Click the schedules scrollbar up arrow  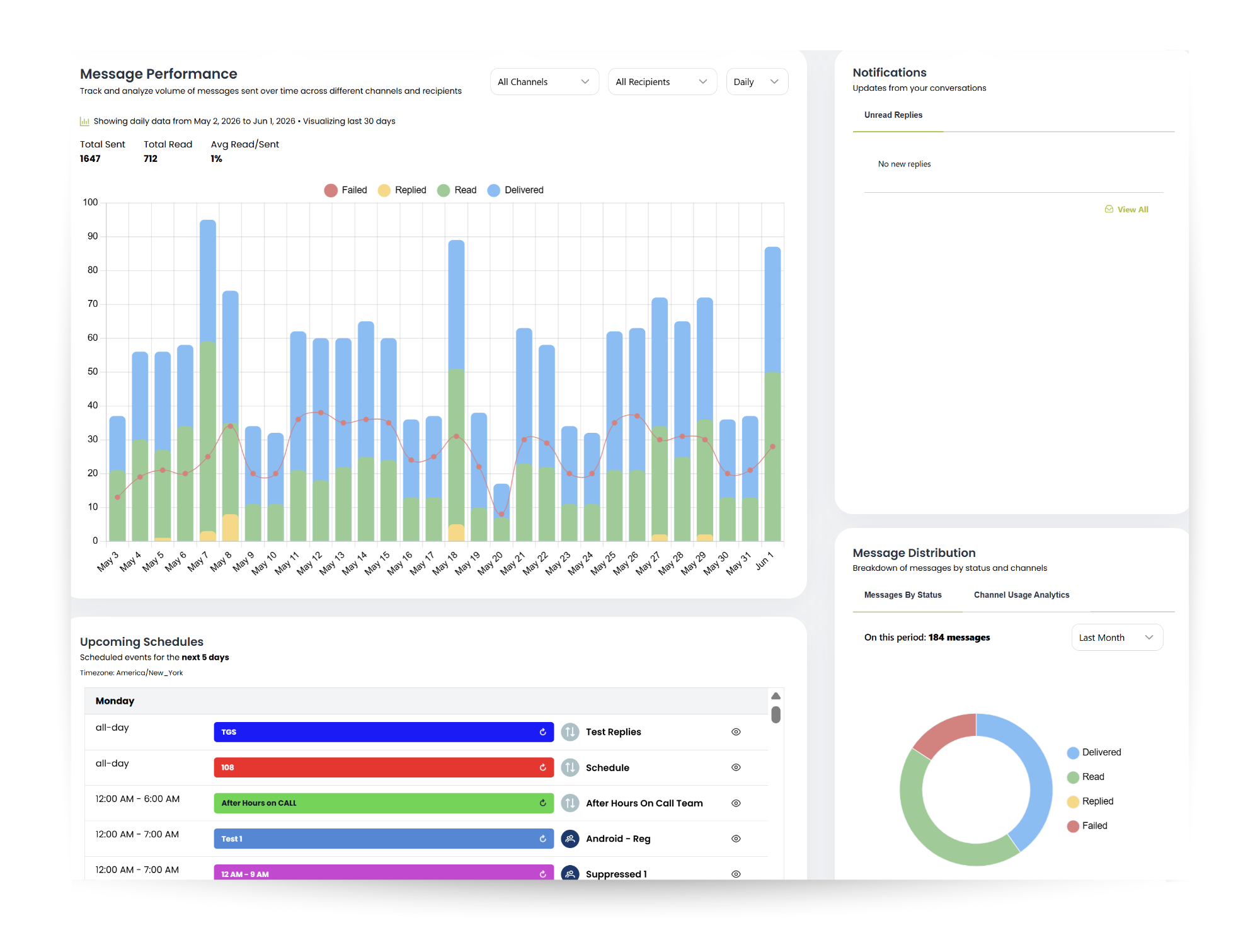[776, 696]
